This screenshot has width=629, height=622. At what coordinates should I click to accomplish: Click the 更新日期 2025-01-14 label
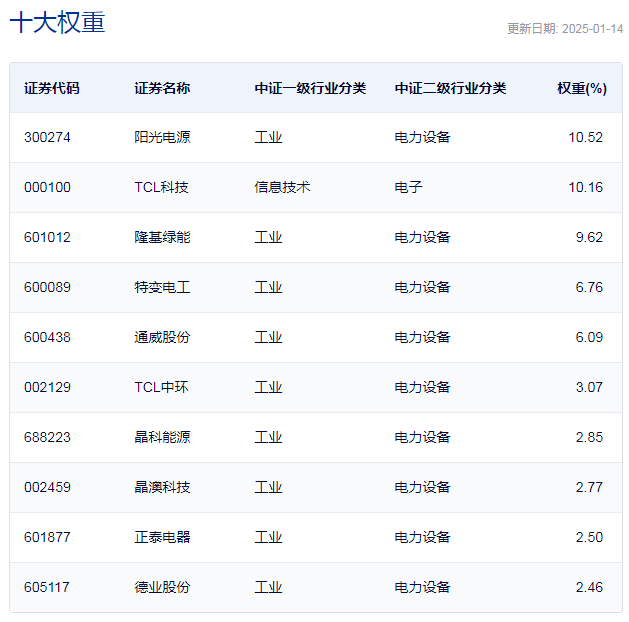coord(565,29)
